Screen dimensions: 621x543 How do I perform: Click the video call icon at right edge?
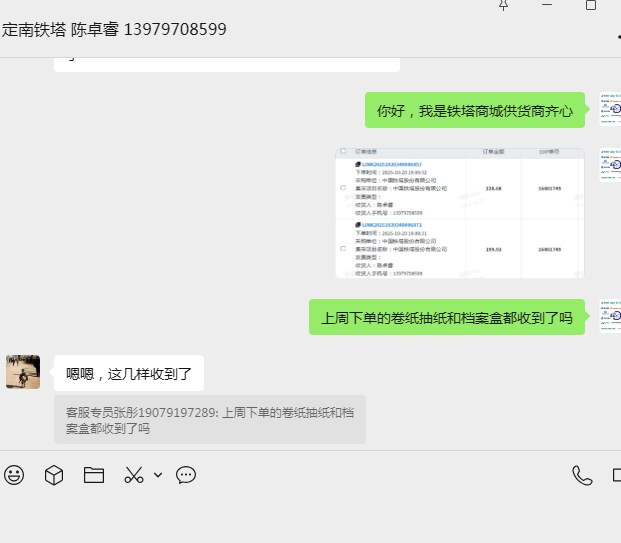pos(615,475)
